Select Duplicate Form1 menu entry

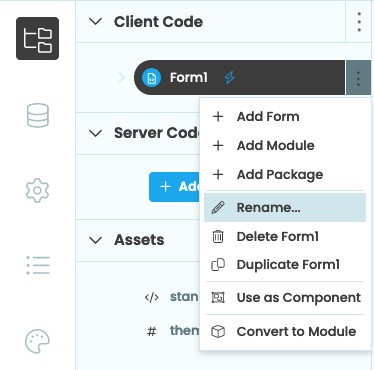tap(285, 265)
